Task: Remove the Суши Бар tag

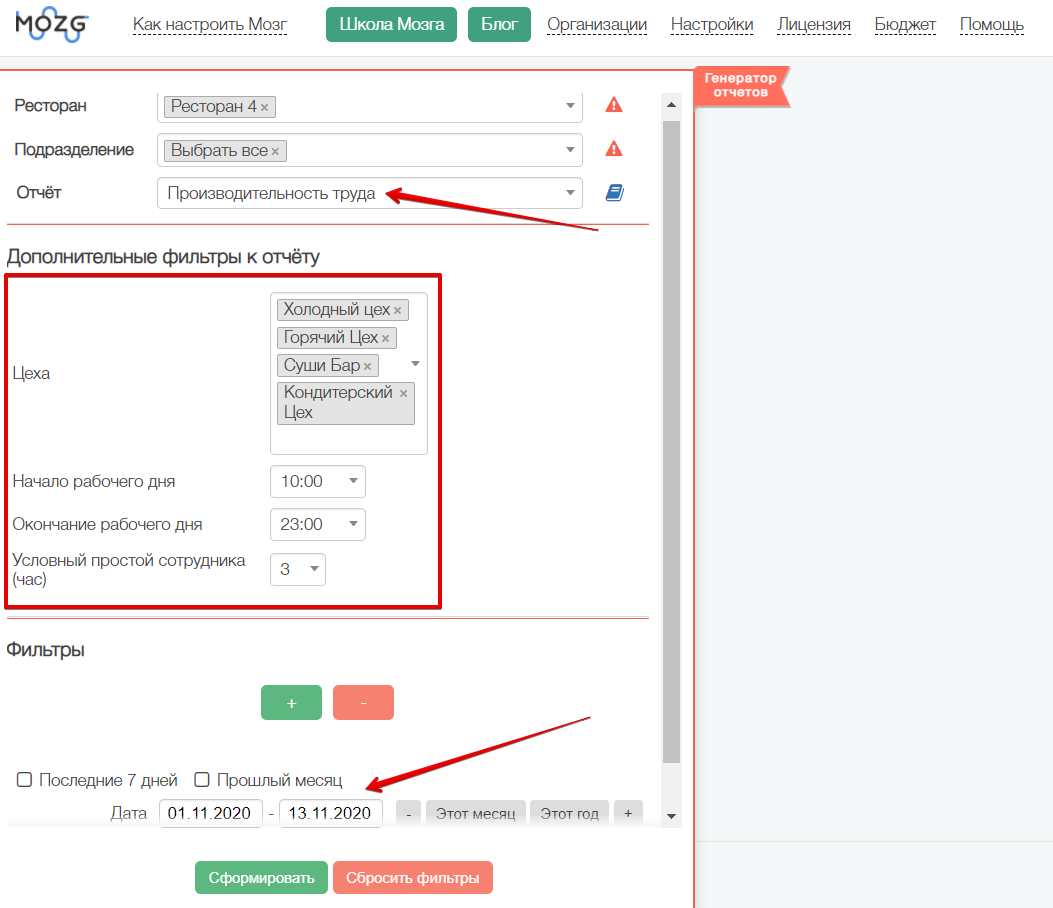Action: 367,366
